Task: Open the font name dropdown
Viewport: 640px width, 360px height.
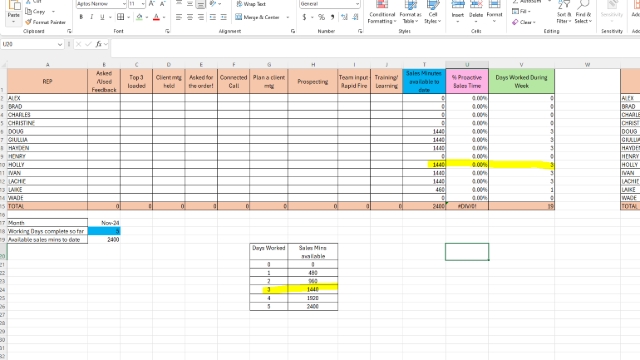Action: point(124,4)
